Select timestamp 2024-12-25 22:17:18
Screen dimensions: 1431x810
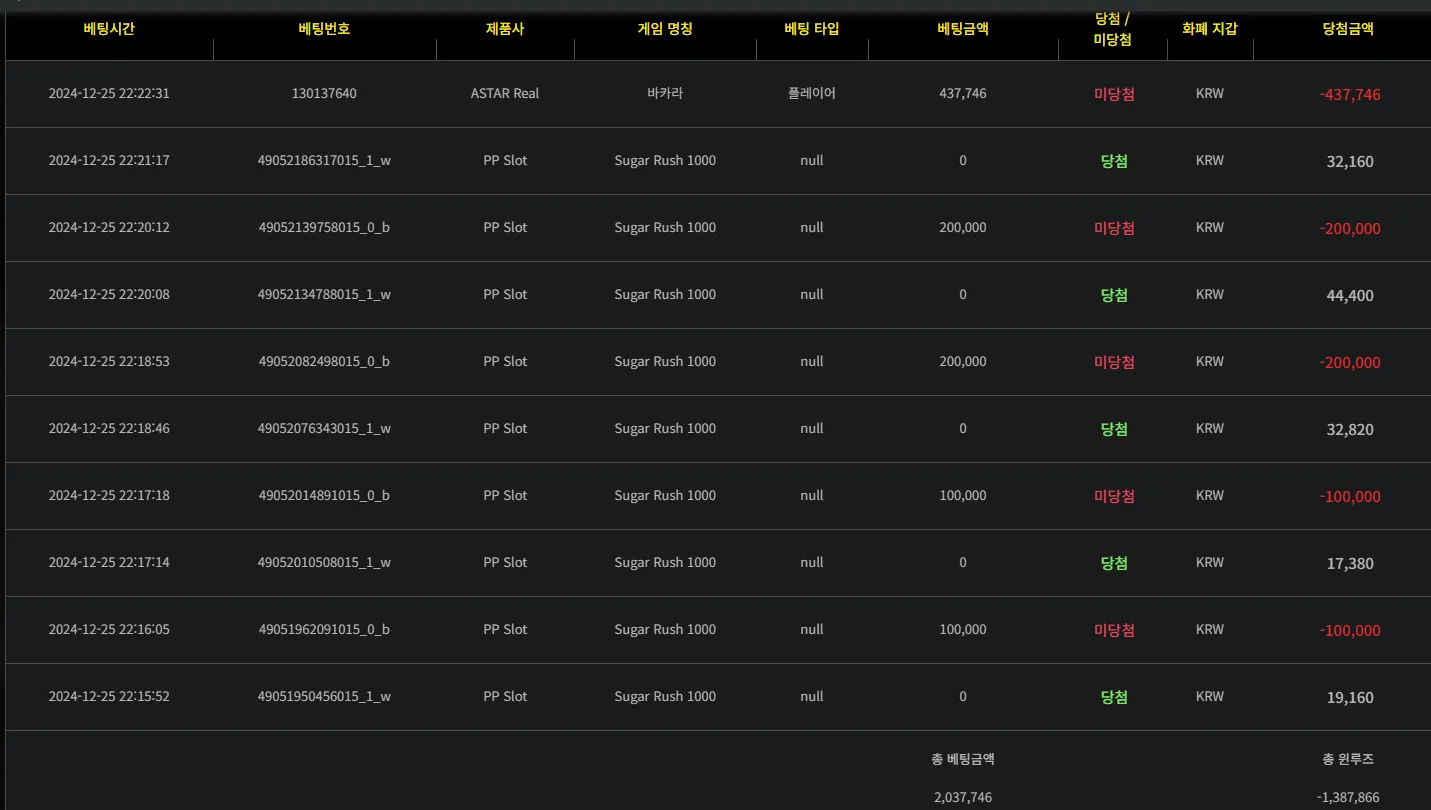point(109,495)
